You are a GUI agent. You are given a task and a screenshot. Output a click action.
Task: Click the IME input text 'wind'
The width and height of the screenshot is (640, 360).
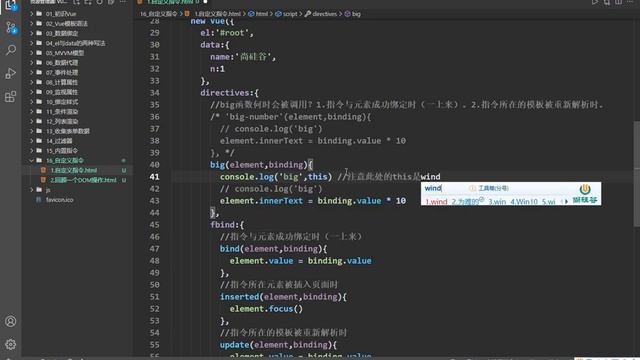pos(433,188)
